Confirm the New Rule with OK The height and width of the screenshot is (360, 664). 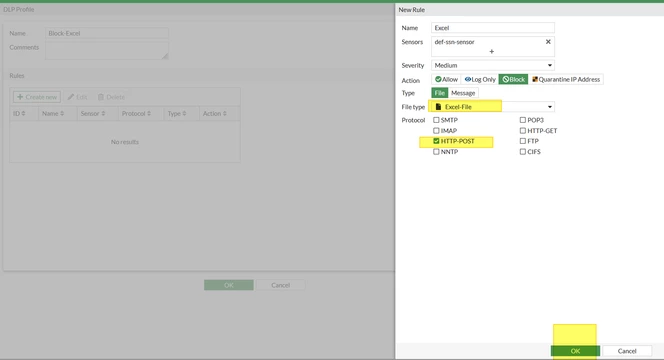tap(575, 351)
